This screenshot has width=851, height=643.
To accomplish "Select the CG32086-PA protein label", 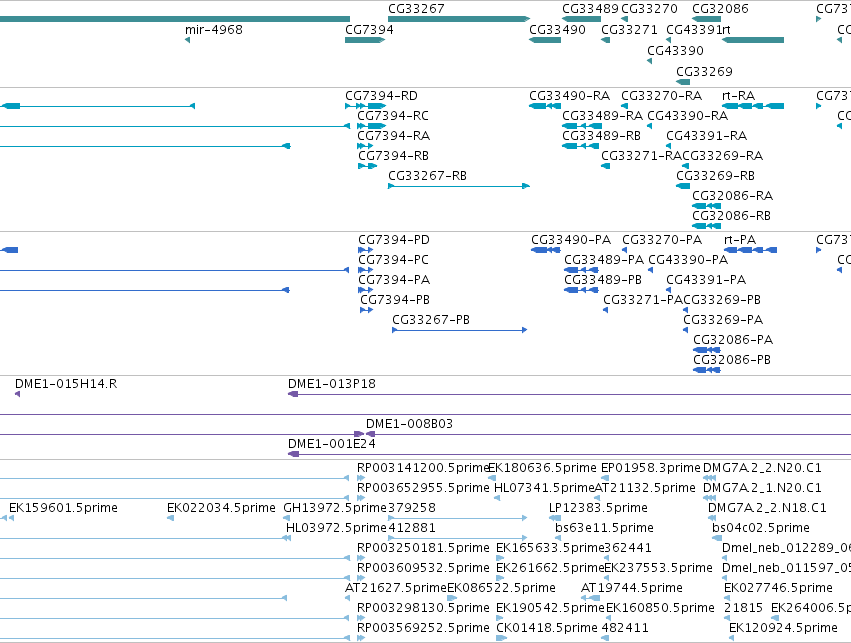I will click(733, 341).
